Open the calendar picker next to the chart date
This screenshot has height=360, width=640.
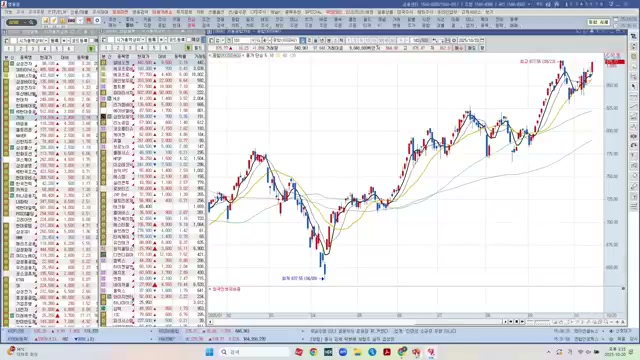482,40
